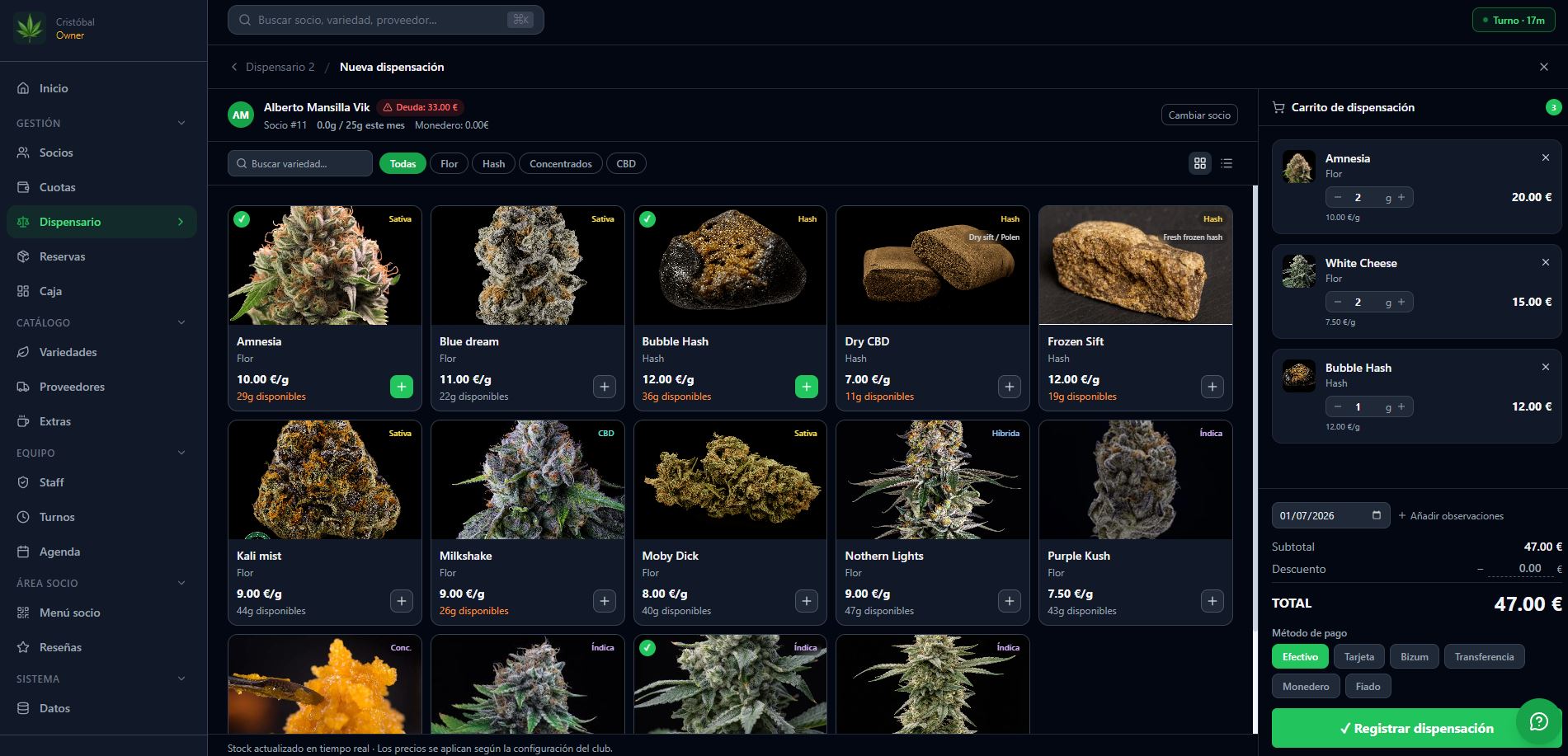The width and height of the screenshot is (1568, 756).
Task: Pay with Monedero balance
Action: pyautogui.click(x=1306, y=686)
